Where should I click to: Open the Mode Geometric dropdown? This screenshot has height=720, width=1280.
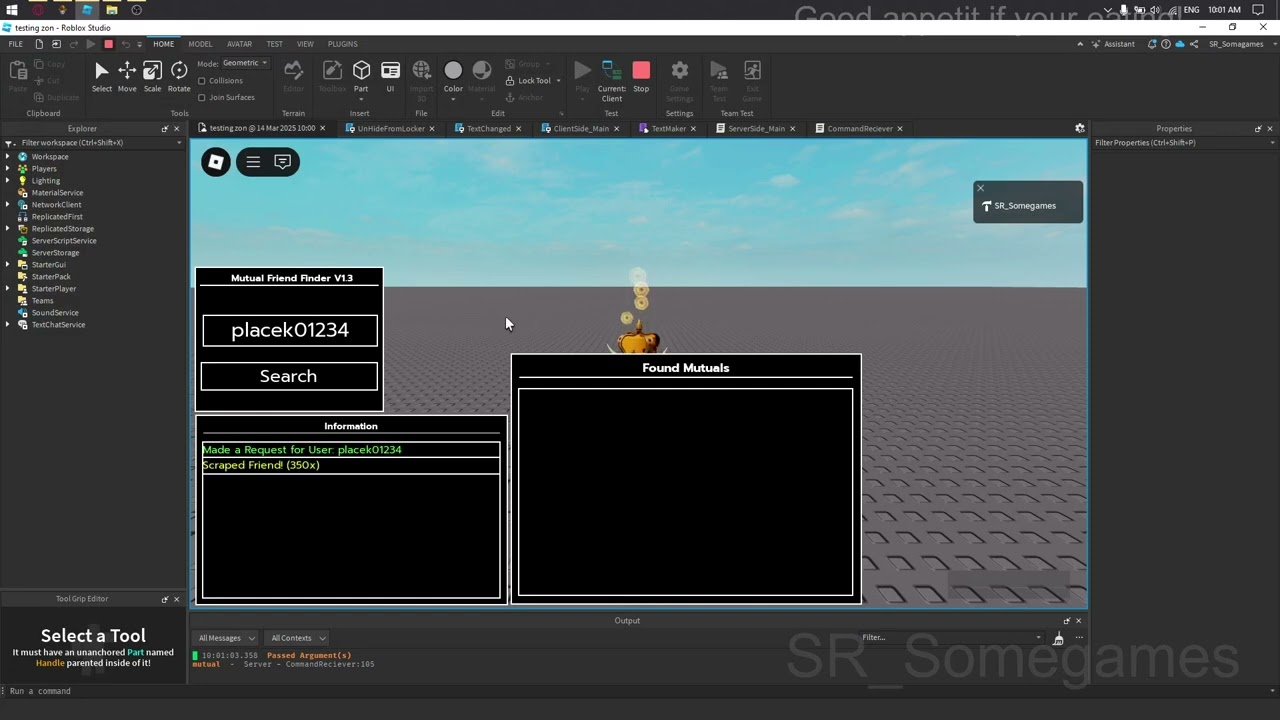tap(245, 63)
